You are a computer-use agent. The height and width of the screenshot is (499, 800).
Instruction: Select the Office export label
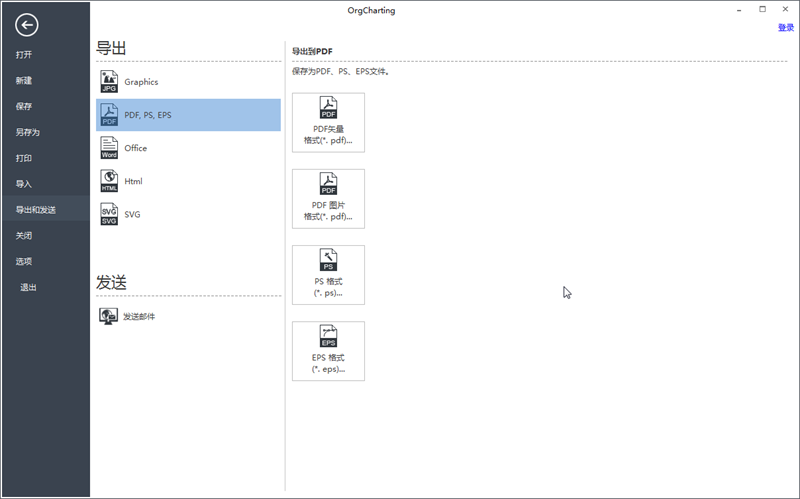tap(136, 148)
